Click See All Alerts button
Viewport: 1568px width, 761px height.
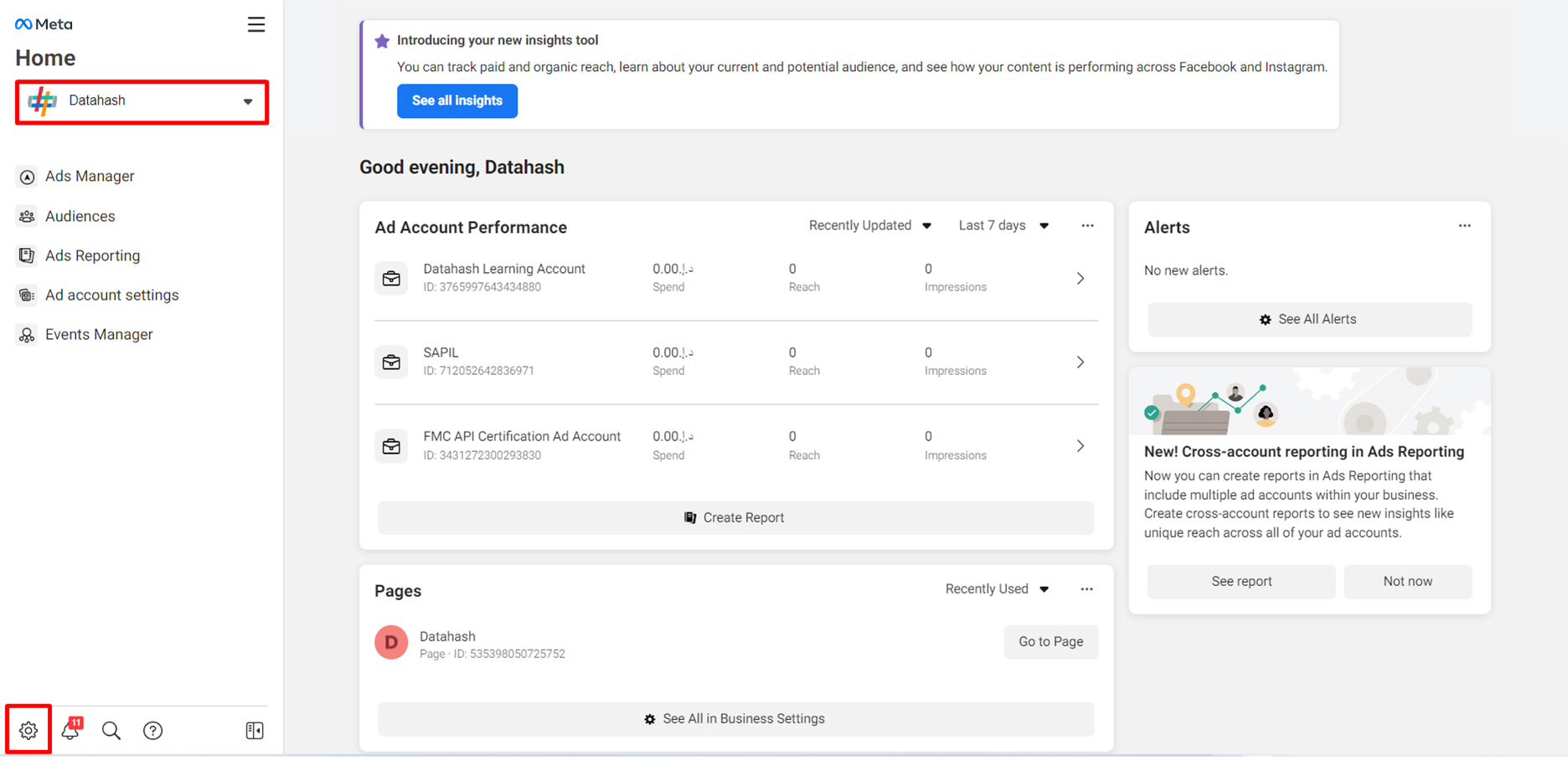tap(1309, 319)
